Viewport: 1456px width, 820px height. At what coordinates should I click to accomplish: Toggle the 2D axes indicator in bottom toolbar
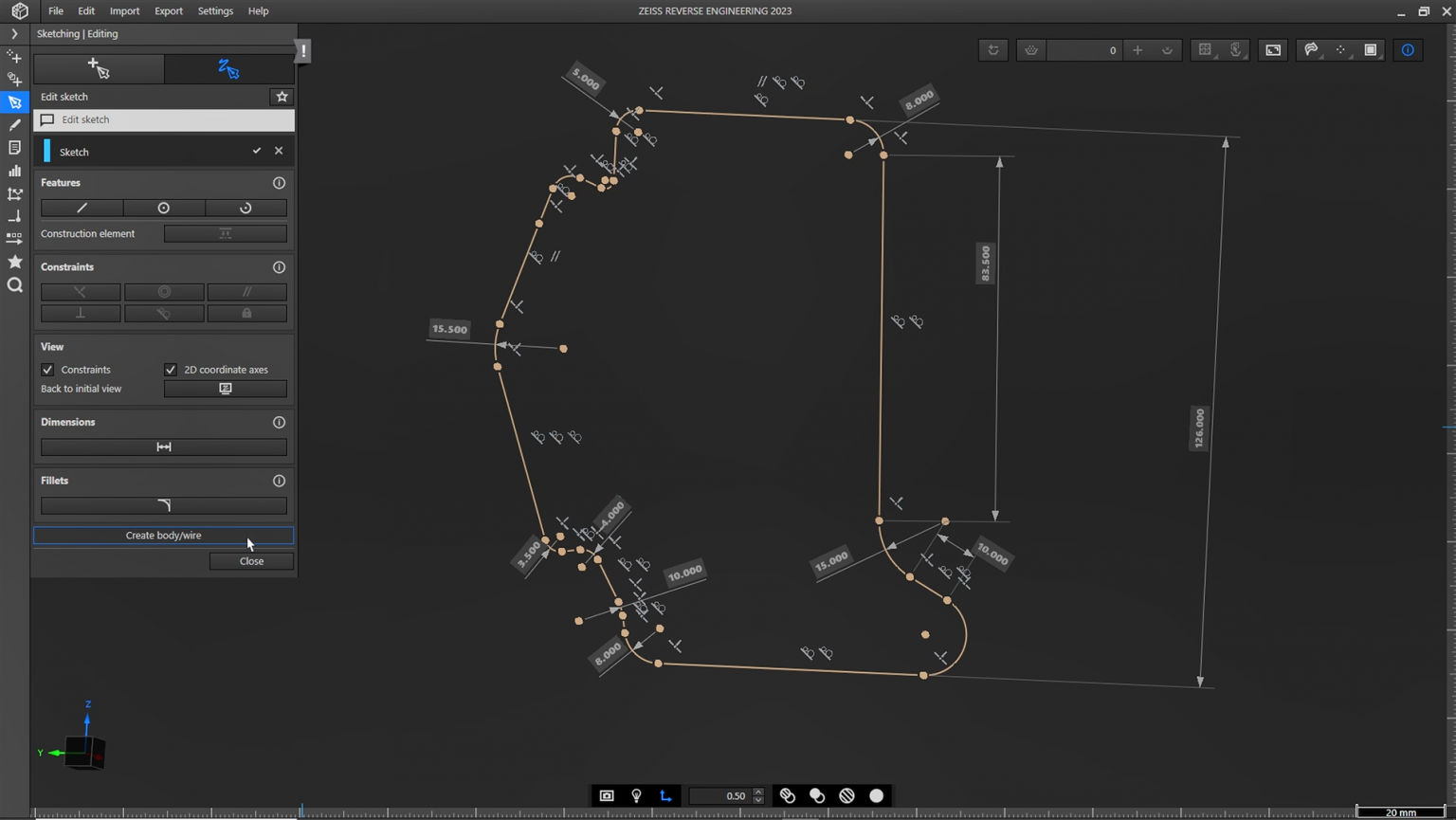pyautogui.click(x=664, y=795)
